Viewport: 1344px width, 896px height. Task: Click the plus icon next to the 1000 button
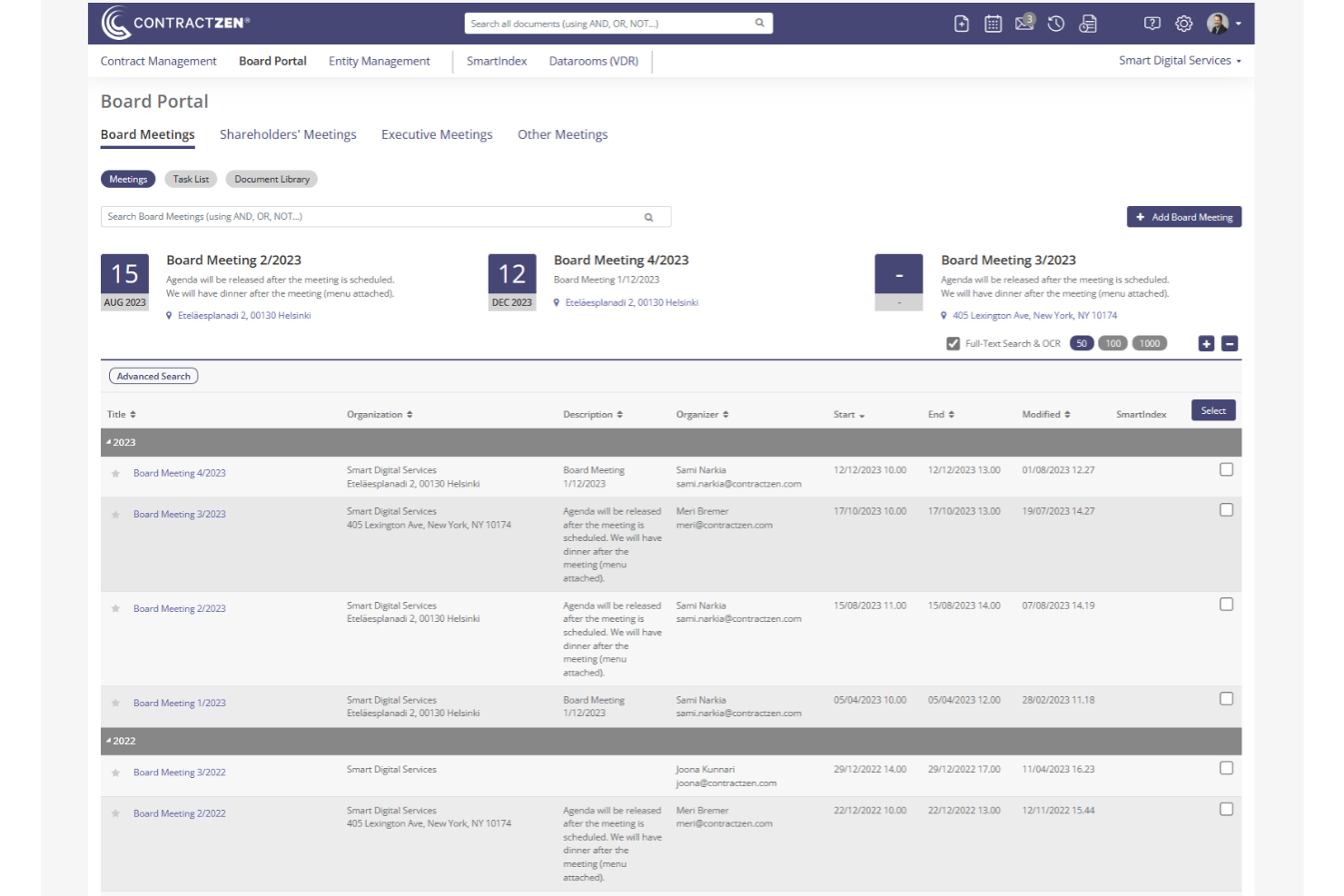click(x=1206, y=343)
